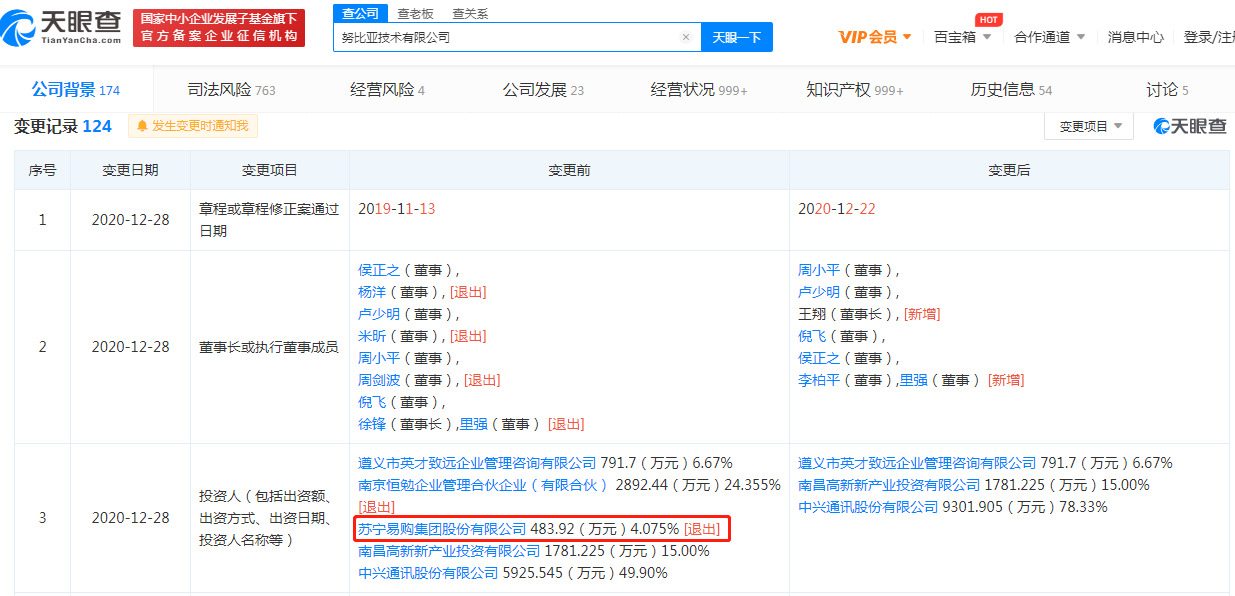Switch to the 查公司 search tab

[360, 14]
